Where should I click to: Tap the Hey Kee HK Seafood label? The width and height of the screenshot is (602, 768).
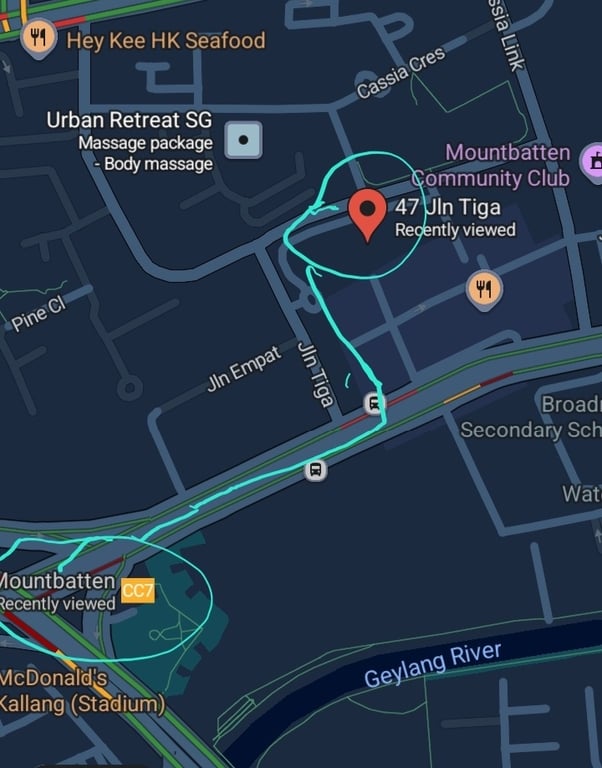point(166,41)
